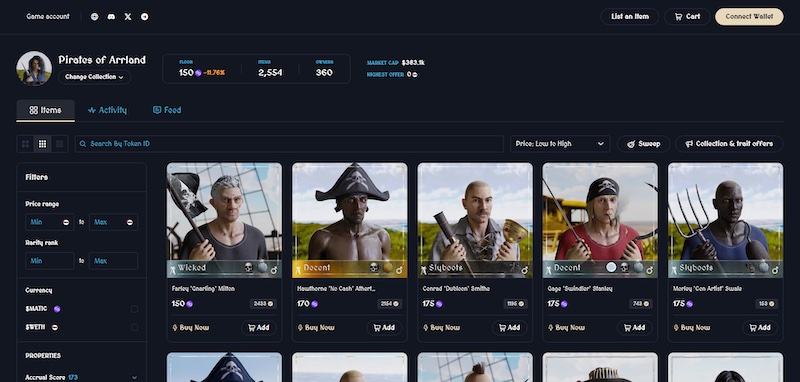
Task: Expand the Accrual Score property filter
Action: tap(82, 377)
